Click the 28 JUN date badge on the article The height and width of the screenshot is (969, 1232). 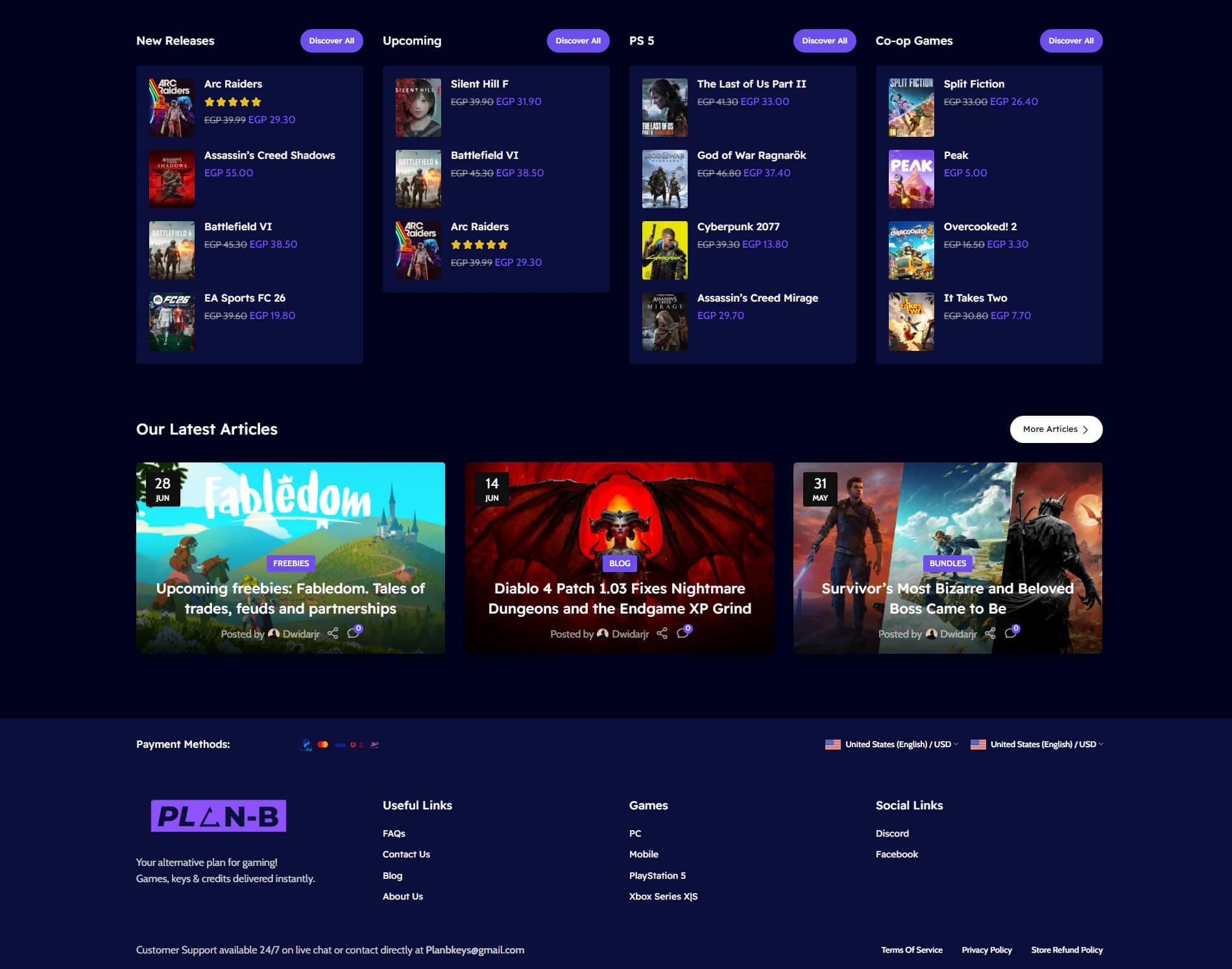tap(163, 489)
